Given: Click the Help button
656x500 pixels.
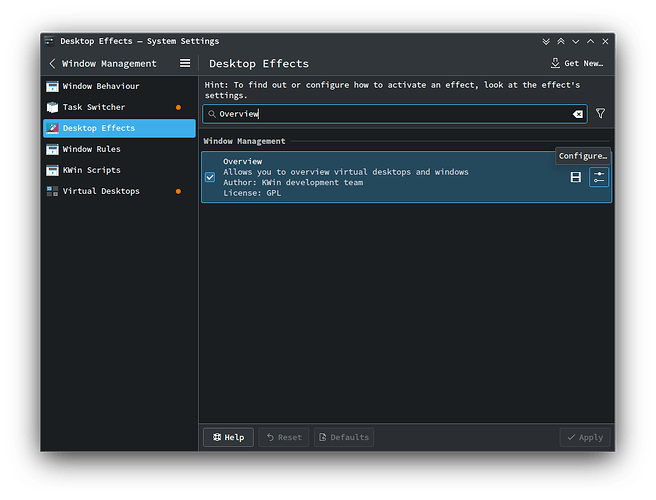Looking at the screenshot, I should click(228, 437).
